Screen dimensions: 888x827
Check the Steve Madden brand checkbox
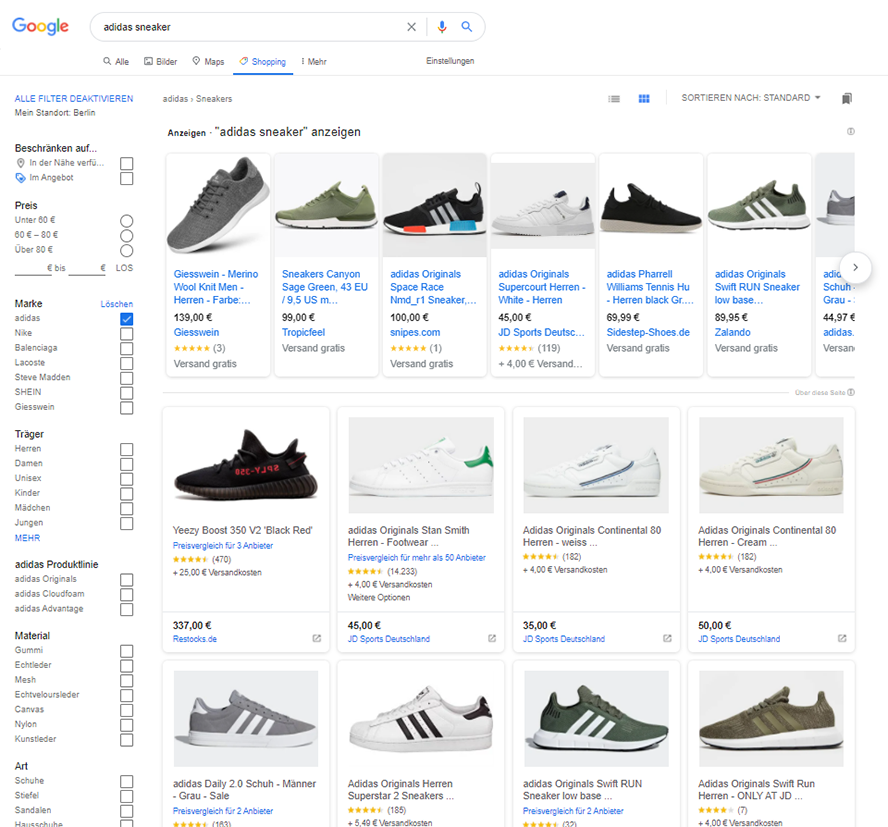tap(127, 378)
